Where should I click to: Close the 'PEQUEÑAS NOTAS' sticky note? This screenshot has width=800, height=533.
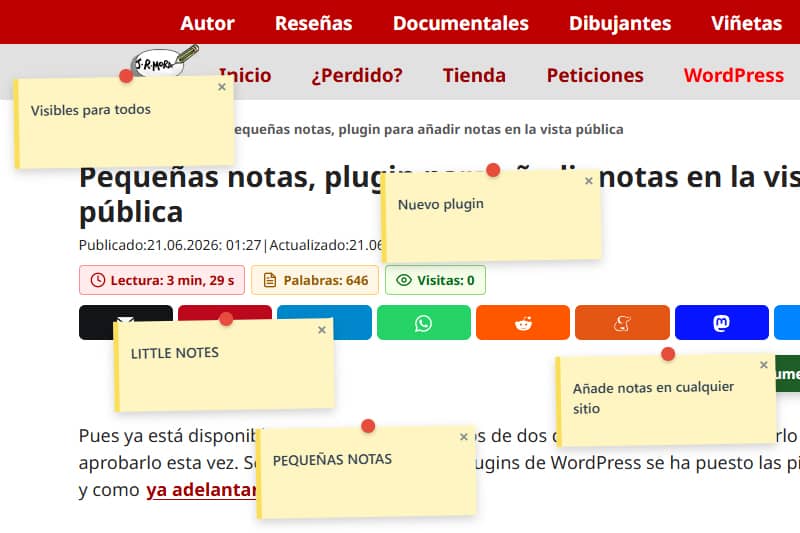coord(464,437)
